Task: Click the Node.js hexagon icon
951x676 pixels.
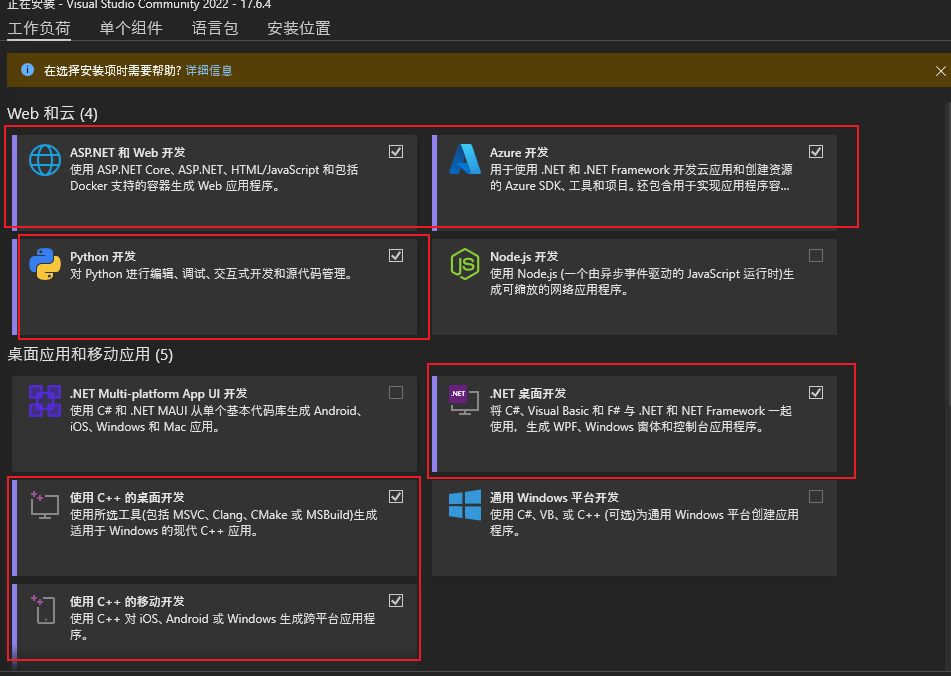Action: [x=465, y=264]
